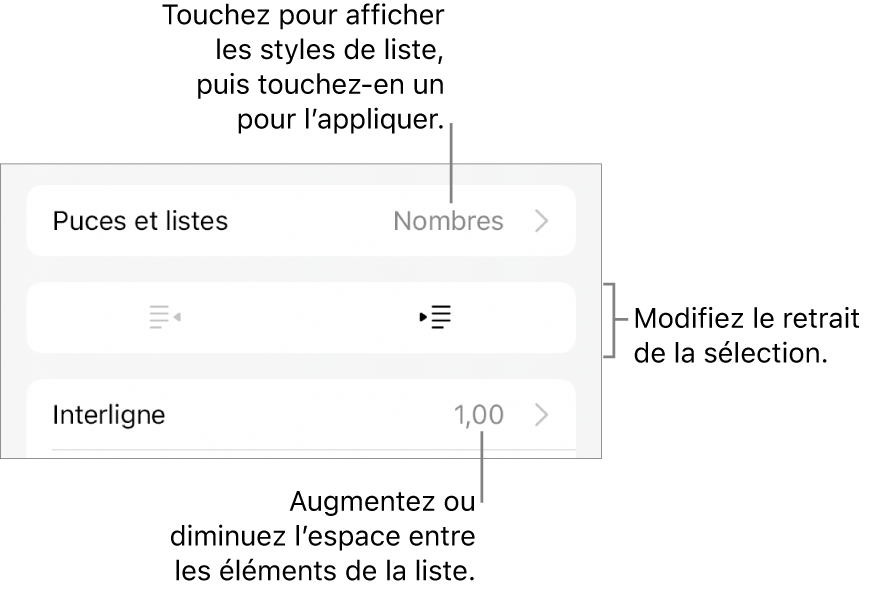The height and width of the screenshot is (598, 884).
Task: Click the word "sélection" in the callout
Action: point(764,355)
